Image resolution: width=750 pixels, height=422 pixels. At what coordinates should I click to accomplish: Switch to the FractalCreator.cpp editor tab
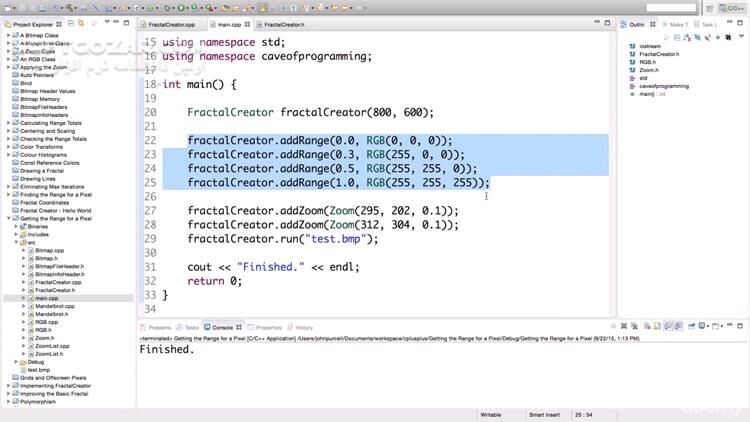point(172,24)
